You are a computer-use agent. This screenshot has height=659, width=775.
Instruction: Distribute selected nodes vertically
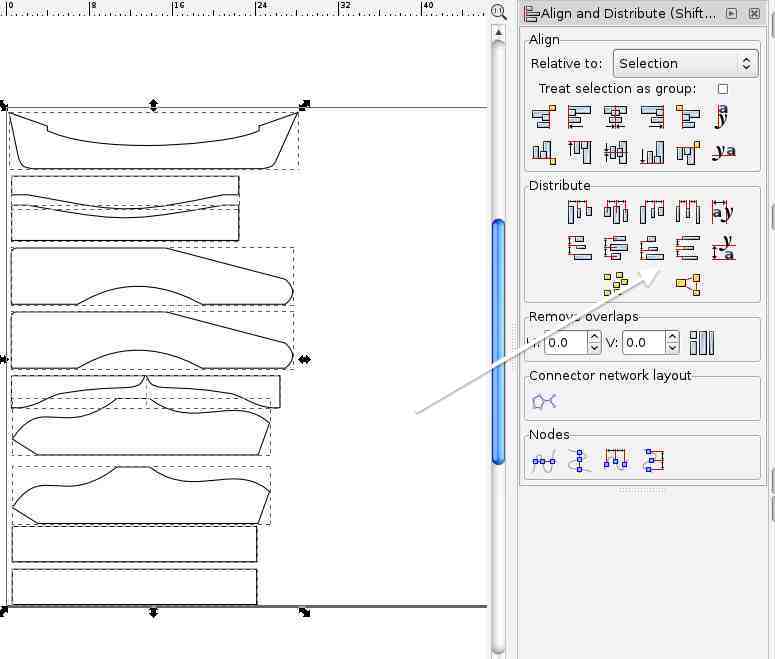(x=653, y=461)
